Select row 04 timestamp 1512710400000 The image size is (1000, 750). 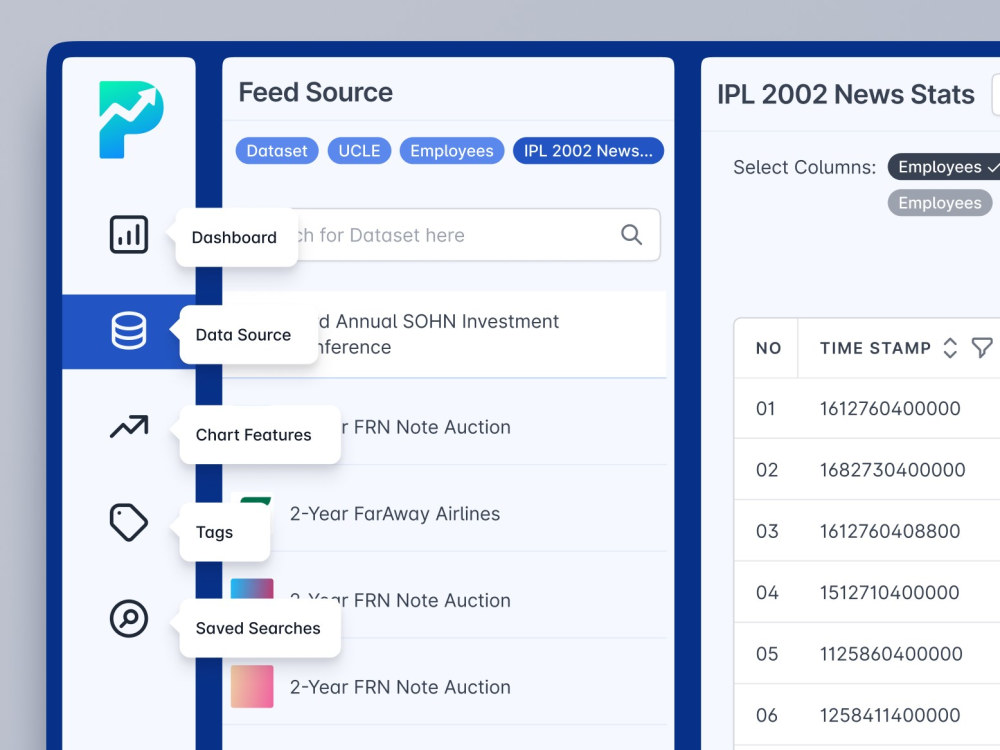[x=889, y=592]
